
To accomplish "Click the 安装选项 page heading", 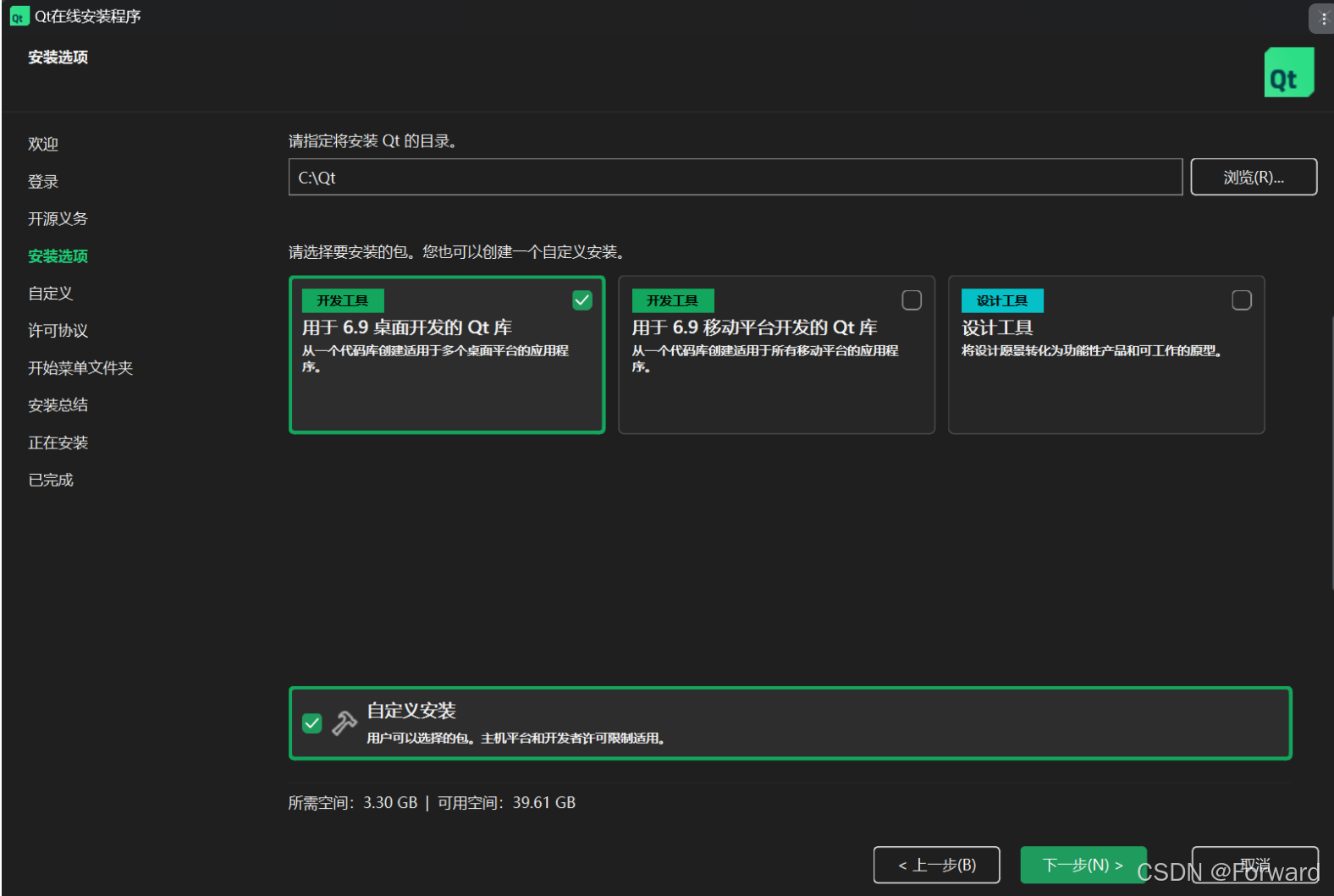I will point(58,57).
